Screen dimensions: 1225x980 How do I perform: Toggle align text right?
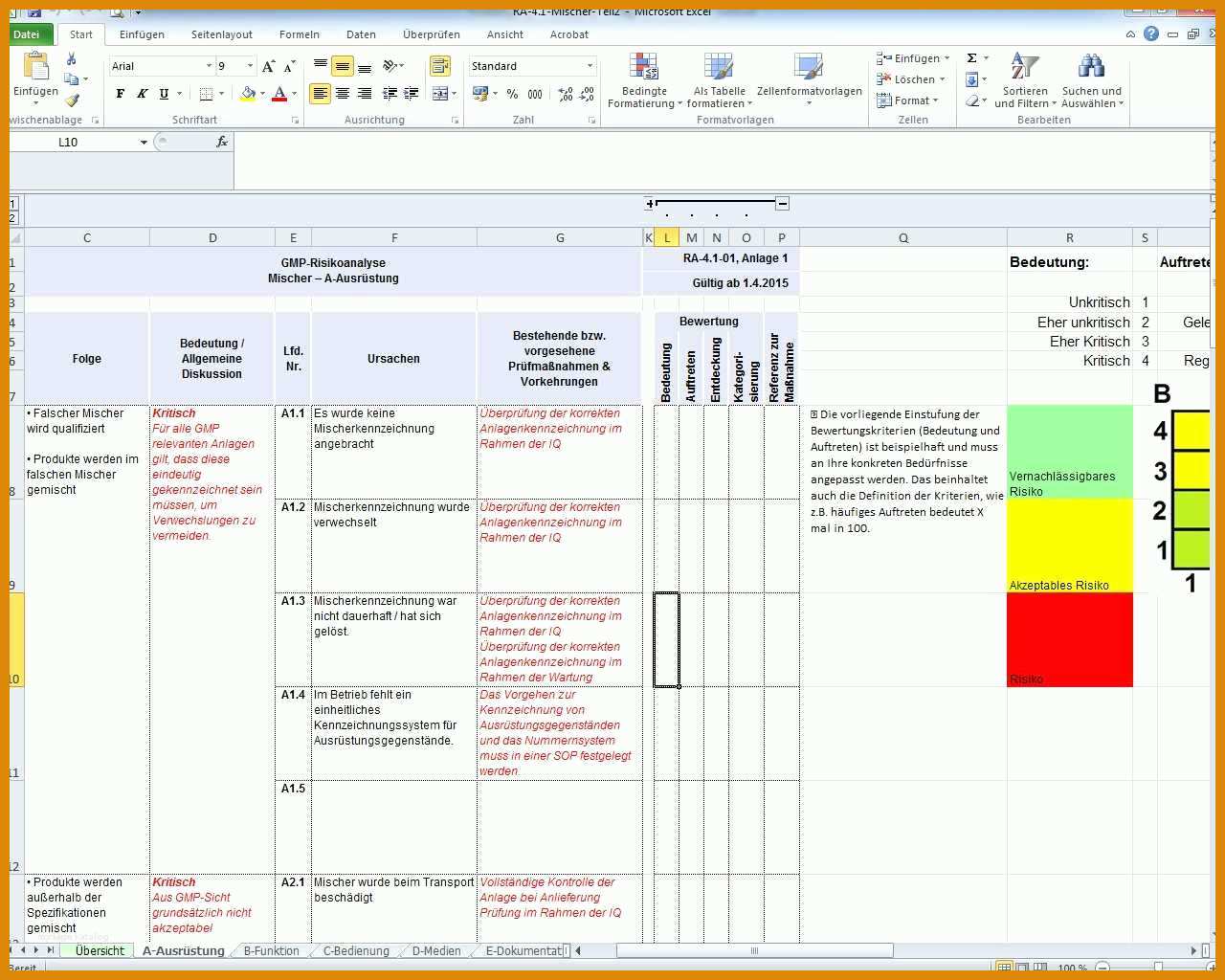(365, 94)
